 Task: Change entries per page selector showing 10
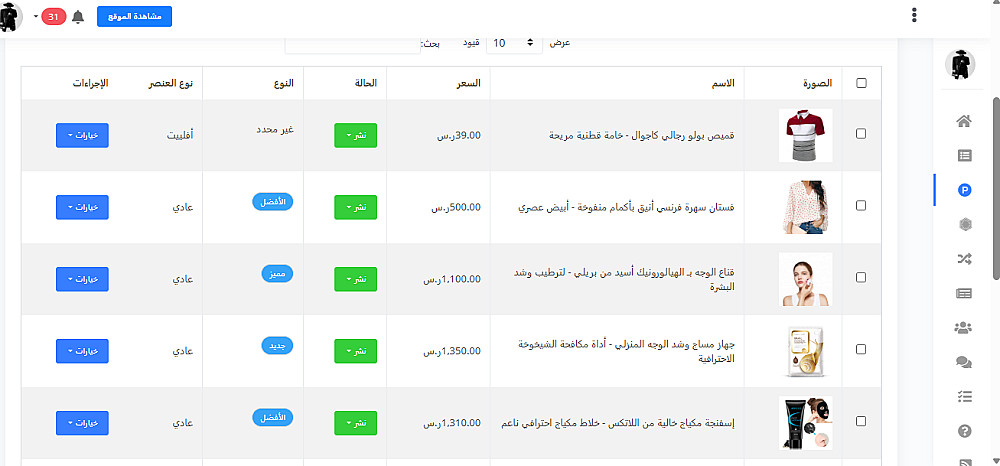(x=515, y=43)
